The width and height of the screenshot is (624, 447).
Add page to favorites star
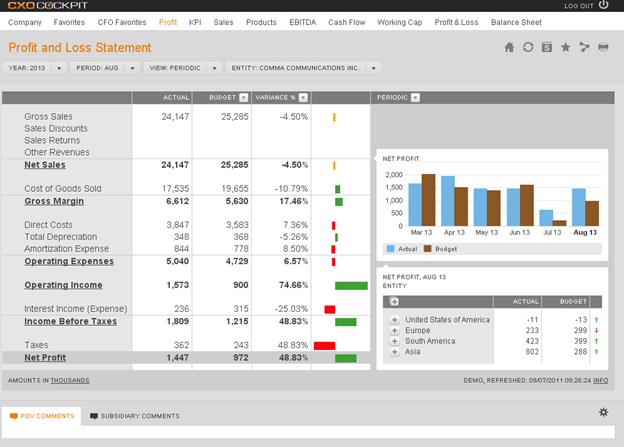566,47
